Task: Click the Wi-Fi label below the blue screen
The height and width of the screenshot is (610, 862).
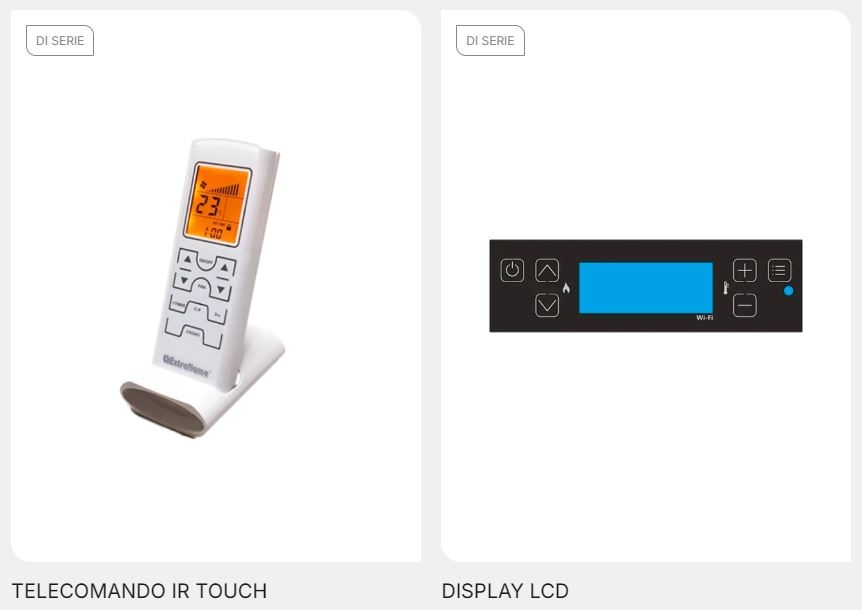Action: (x=704, y=318)
